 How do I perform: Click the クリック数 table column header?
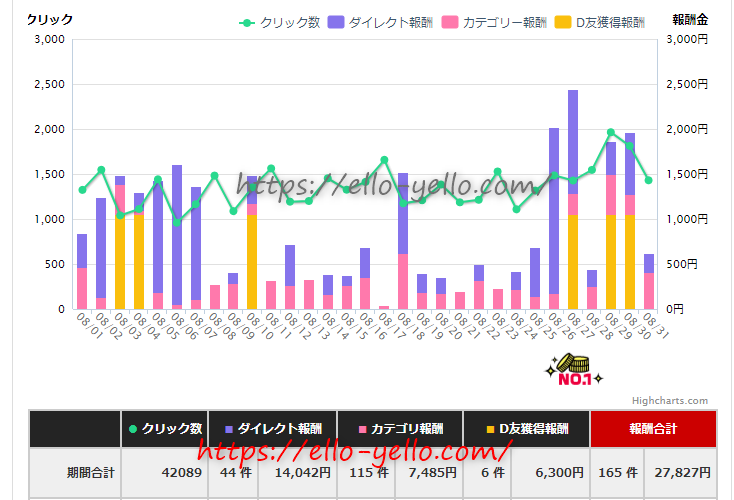pos(165,428)
